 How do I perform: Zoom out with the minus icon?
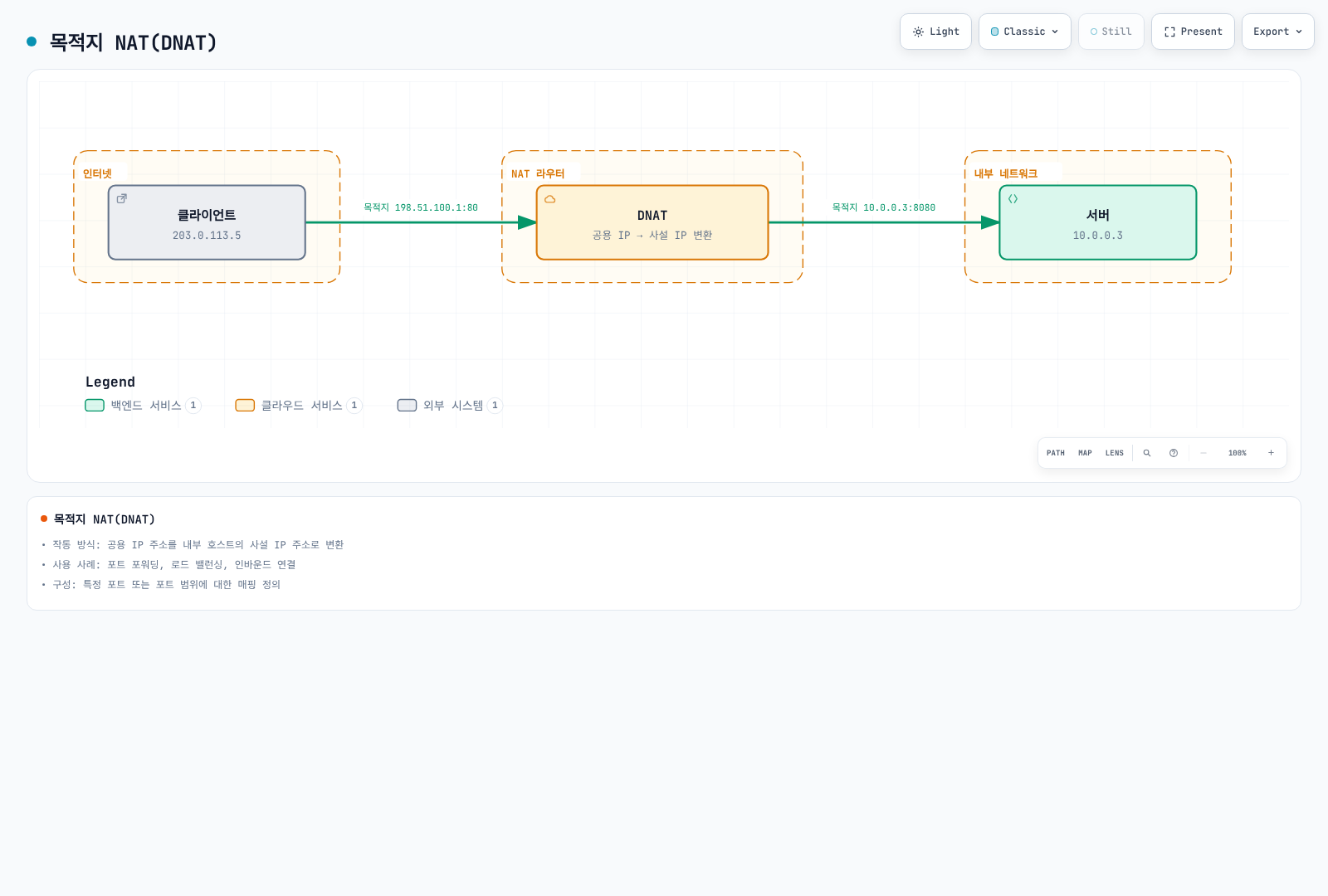pyautogui.click(x=1203, y=453)
